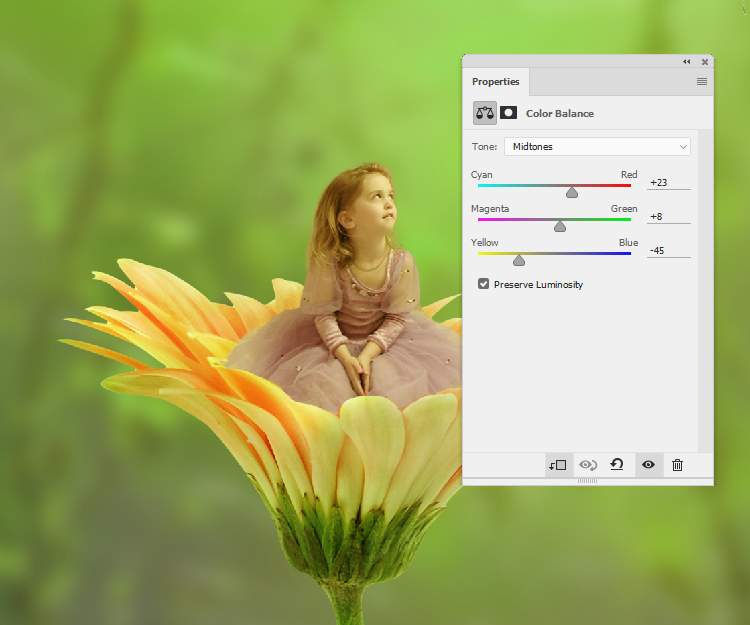Close the Properties panel
The image size is (750, 625).
705,62
